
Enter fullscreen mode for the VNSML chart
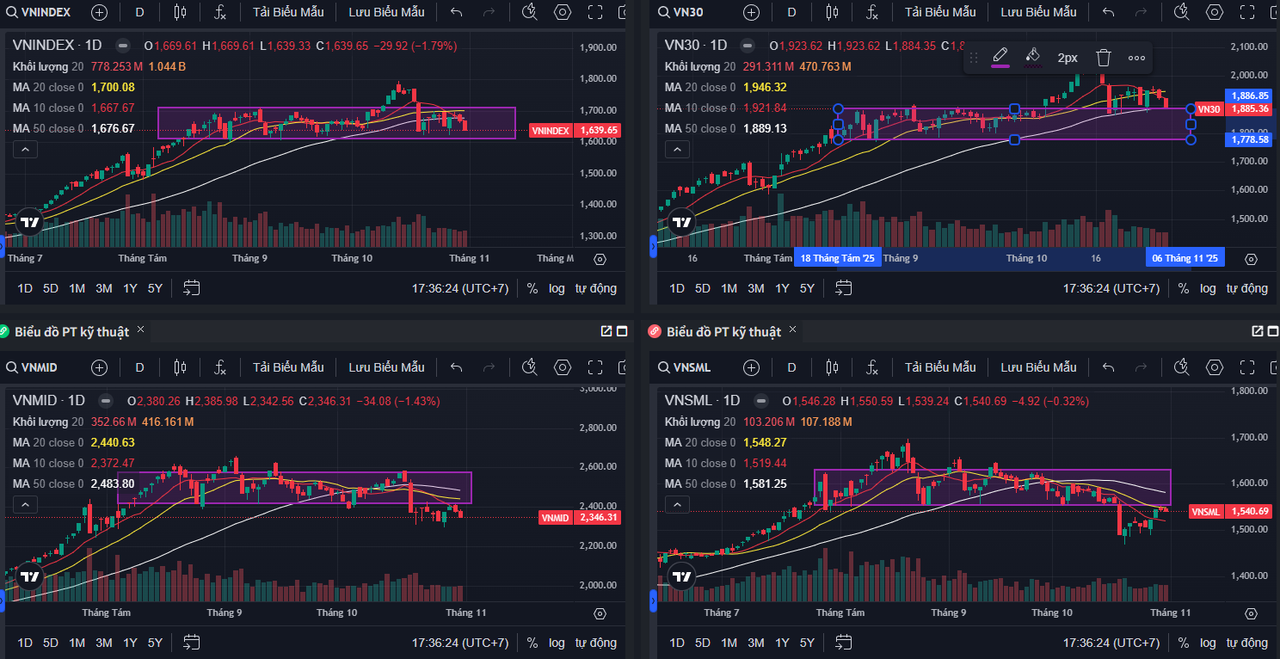pos(1248,367)
